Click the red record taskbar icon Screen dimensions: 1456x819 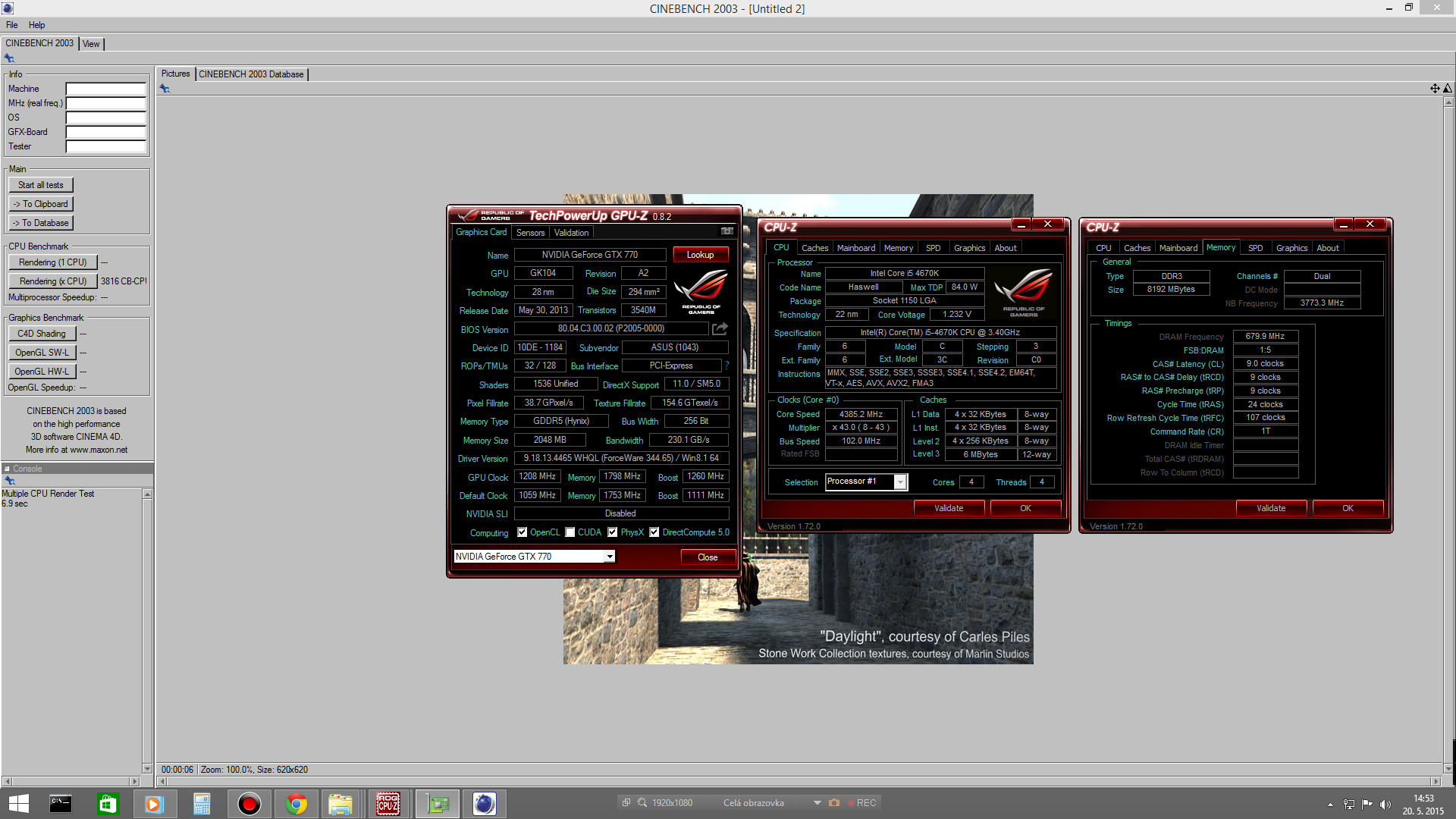pos(249,804)
